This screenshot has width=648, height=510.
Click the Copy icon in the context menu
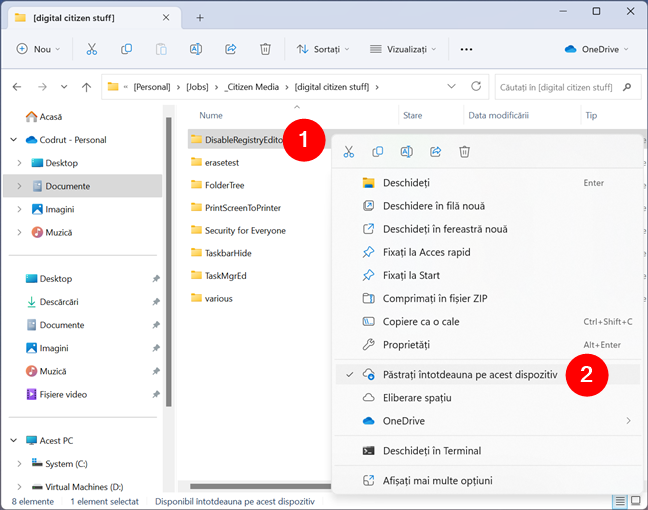click(x=377, y=152)
